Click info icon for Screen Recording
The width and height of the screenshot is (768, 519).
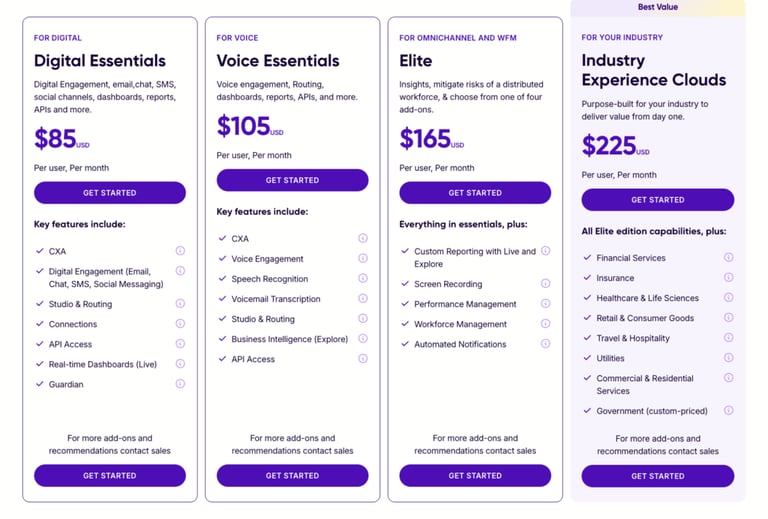[546, 283]
